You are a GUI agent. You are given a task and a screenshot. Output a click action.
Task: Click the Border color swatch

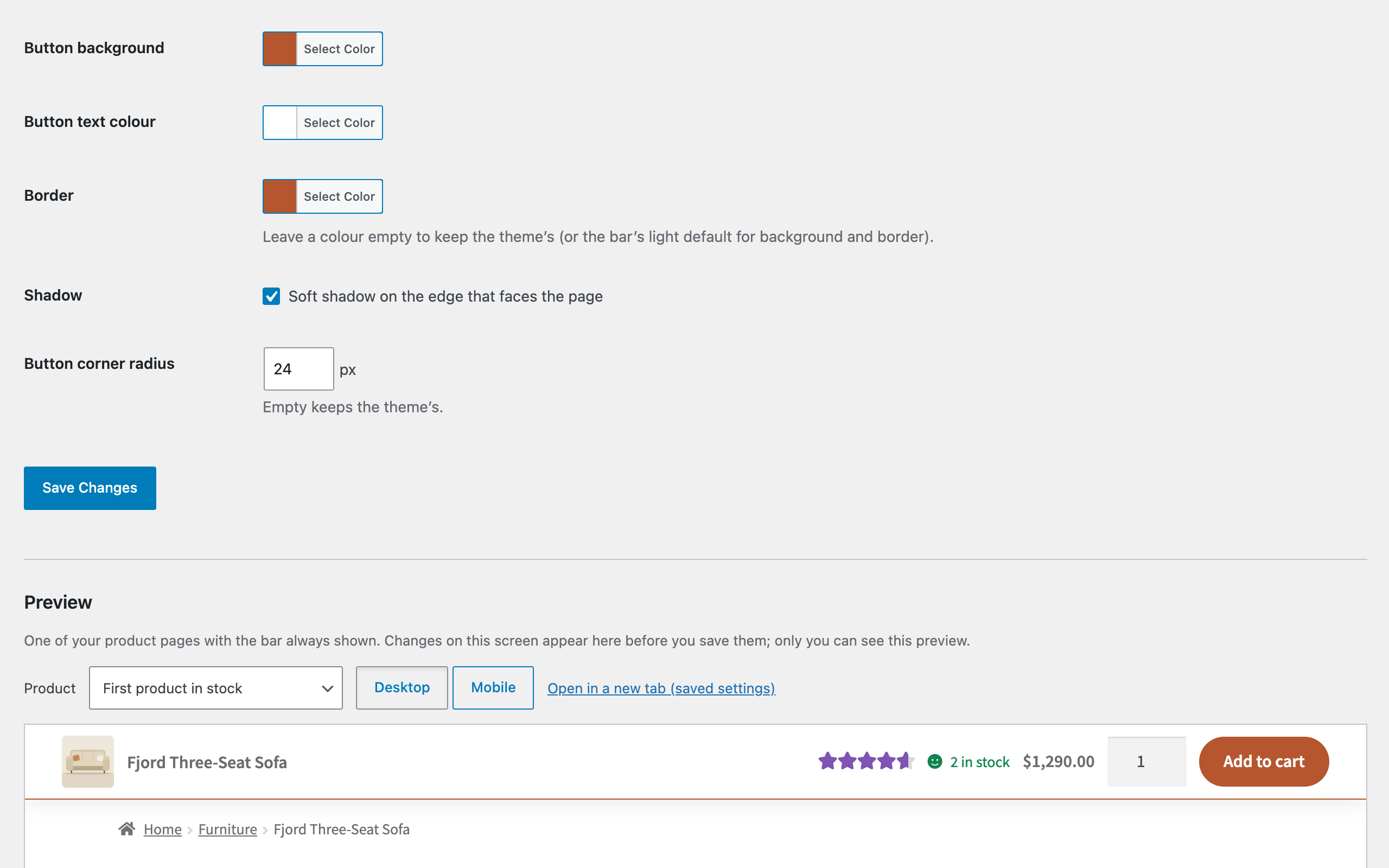(279, 196)
